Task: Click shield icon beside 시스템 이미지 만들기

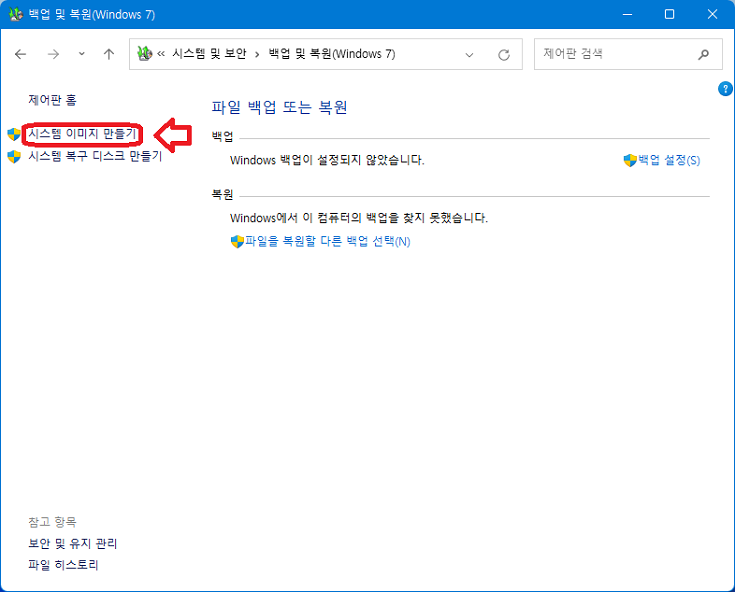Action: point(14,134)
